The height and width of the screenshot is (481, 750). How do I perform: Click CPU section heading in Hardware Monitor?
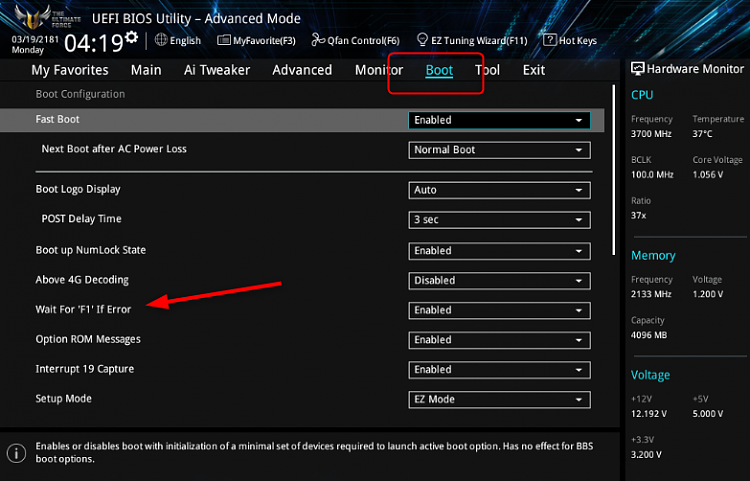[x=642, y=95]
